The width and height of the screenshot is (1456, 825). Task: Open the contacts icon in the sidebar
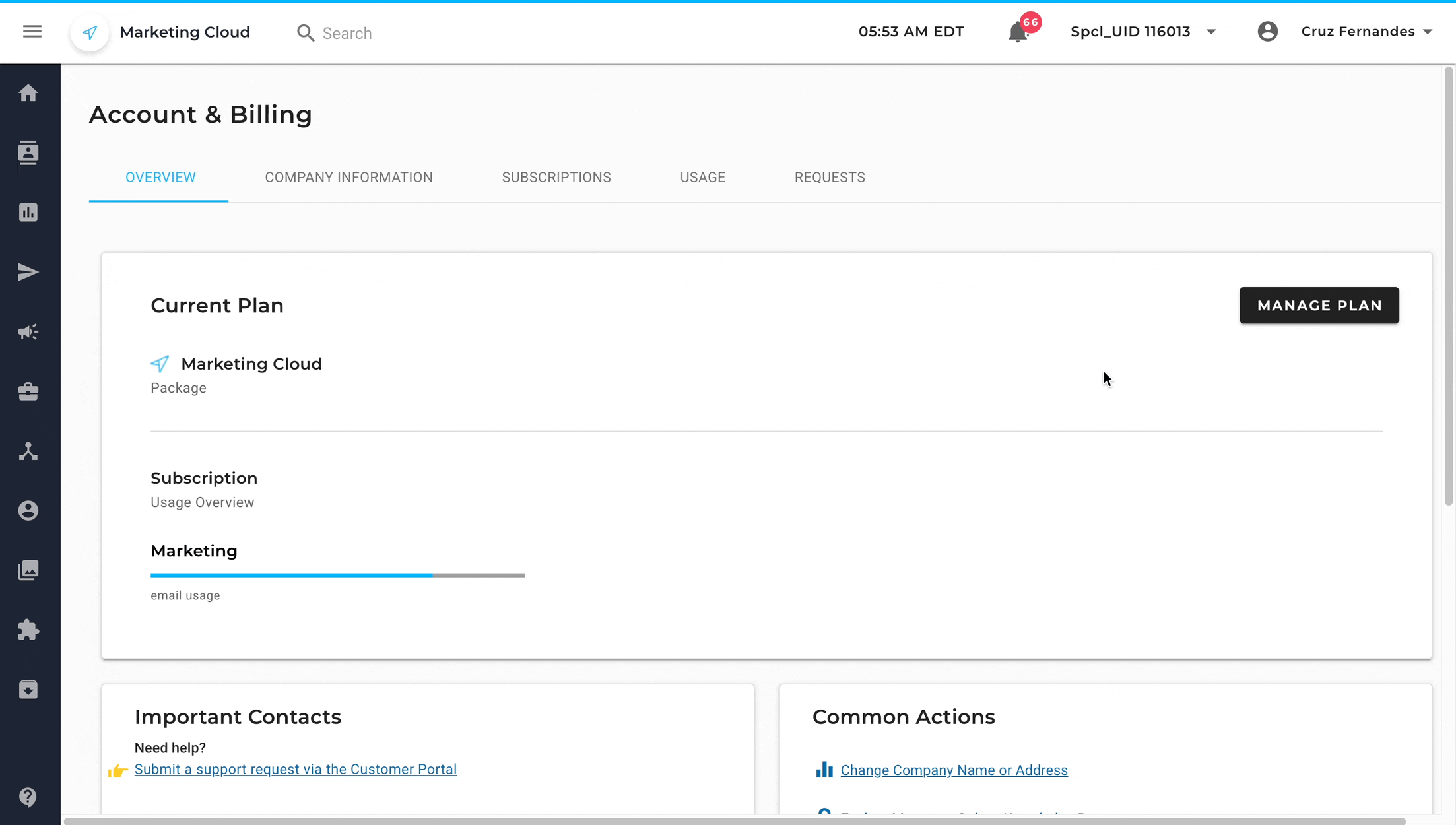coord(28,152)
